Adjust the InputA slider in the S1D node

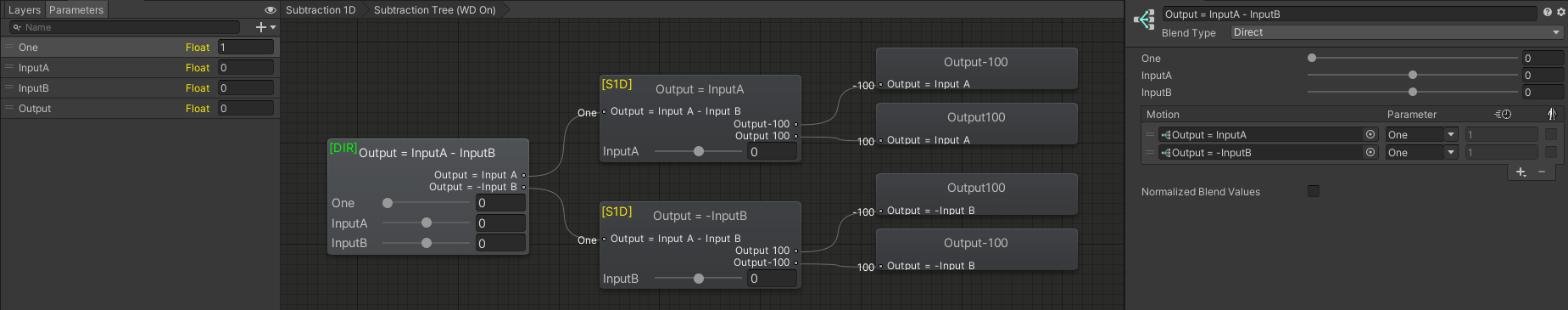coord(699,151)
